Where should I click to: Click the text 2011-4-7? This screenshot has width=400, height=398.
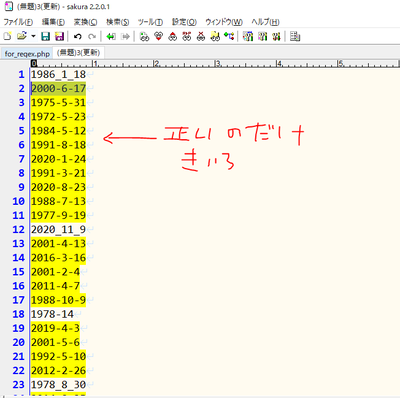point(55,286)
